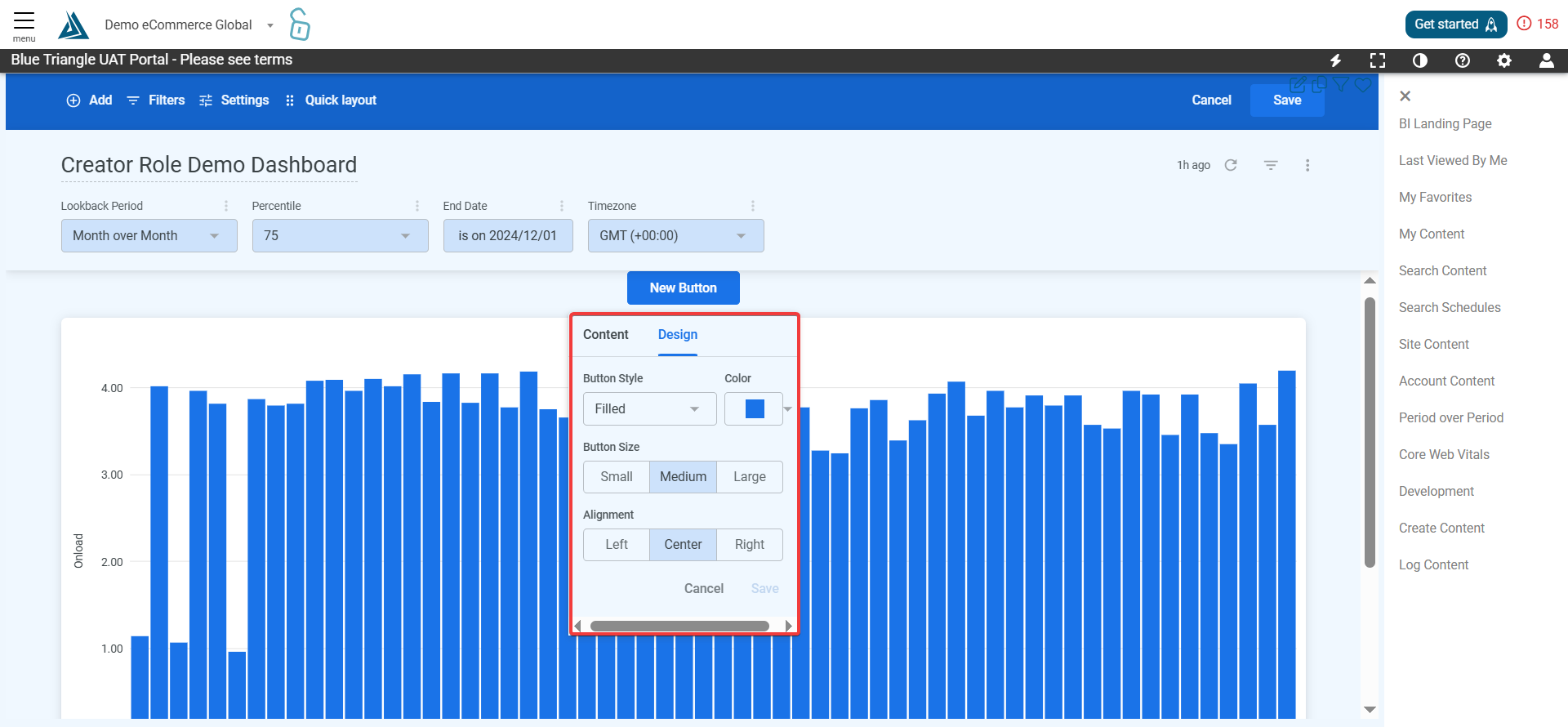Open Period over Period
Image resolution: width=1568 pixels, height=727 pixels.
pyautogui.click(x=1451, y=417)
